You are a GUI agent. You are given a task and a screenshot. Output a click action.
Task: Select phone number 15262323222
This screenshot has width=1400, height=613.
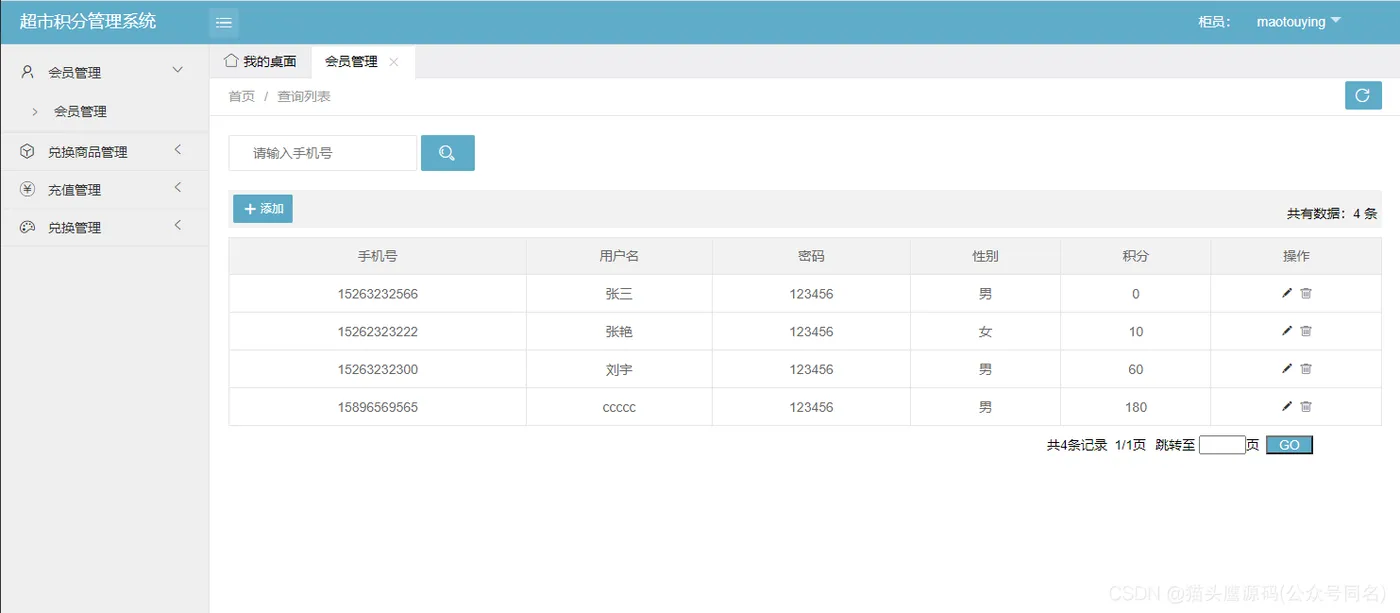378,332
